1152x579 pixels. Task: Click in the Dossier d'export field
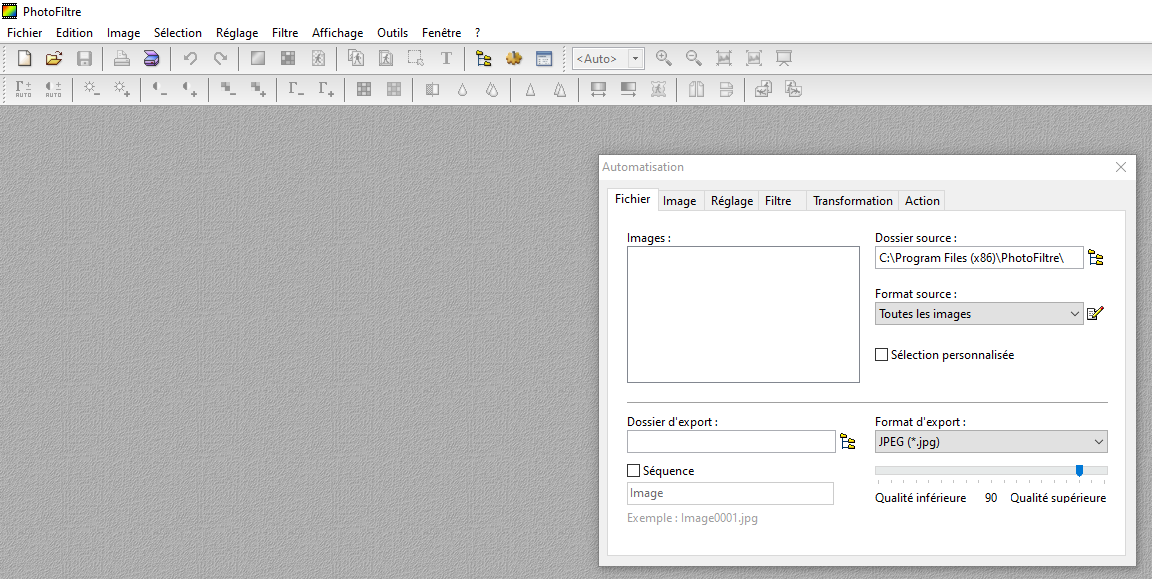(731, 442)
